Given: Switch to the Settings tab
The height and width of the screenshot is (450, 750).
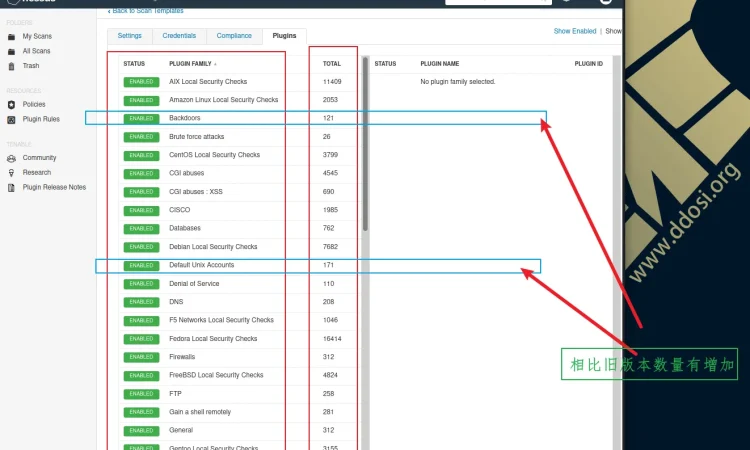Looking at the screenshot, I should (130, 36).
